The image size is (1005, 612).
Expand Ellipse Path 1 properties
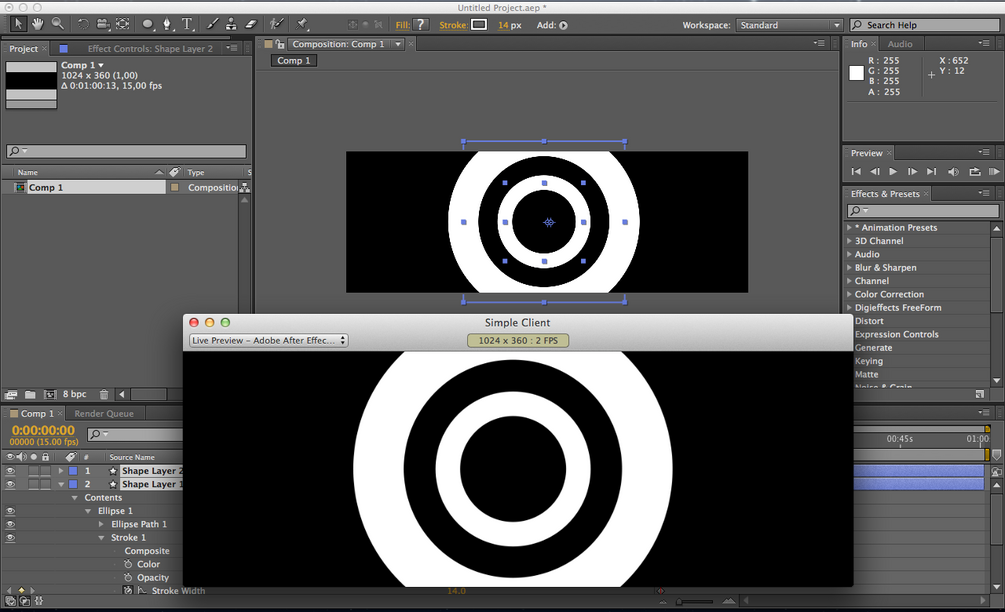click(x=101, y=525)
